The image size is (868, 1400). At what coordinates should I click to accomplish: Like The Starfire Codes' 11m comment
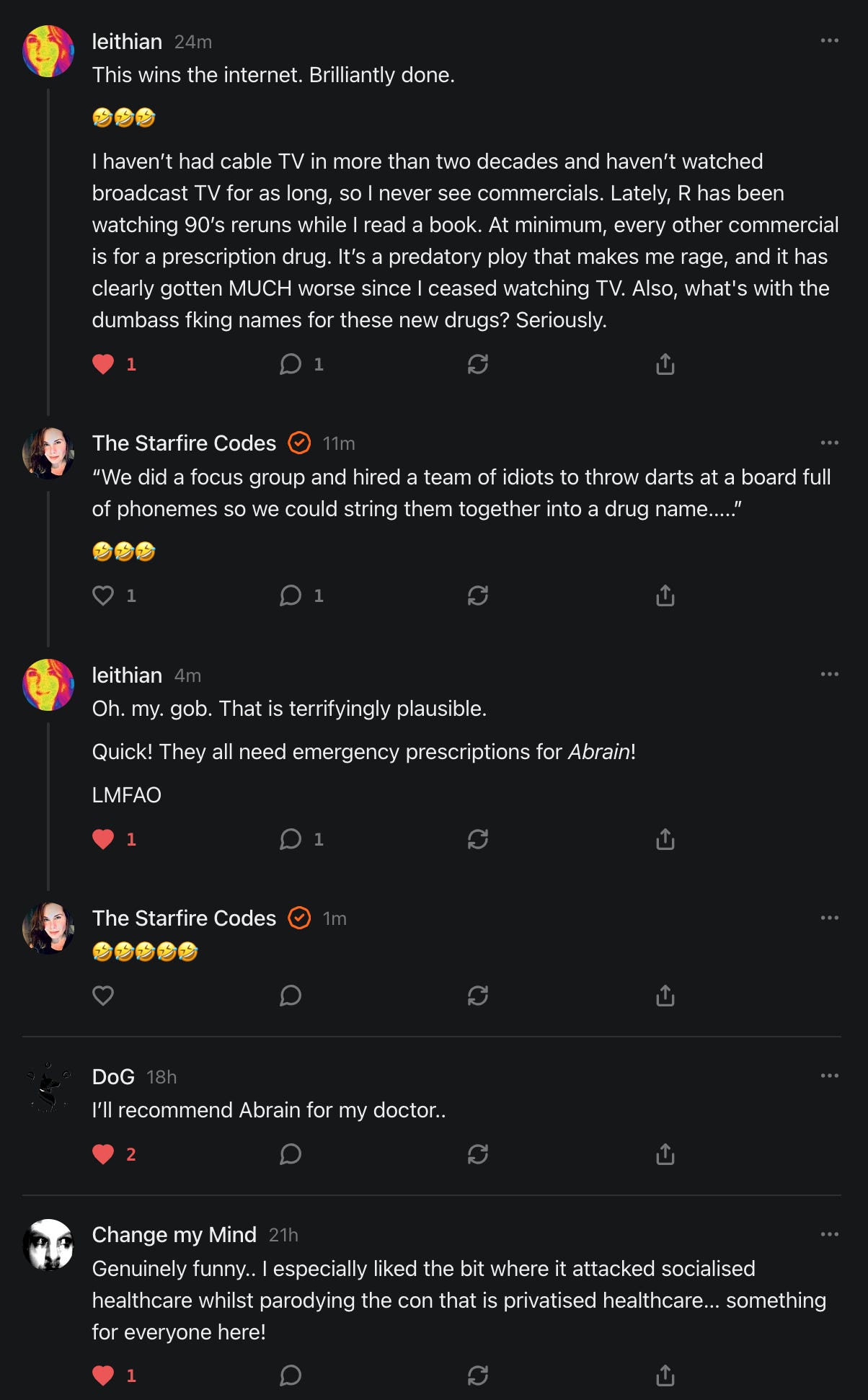pyautogui.click(x=103, y=595)
